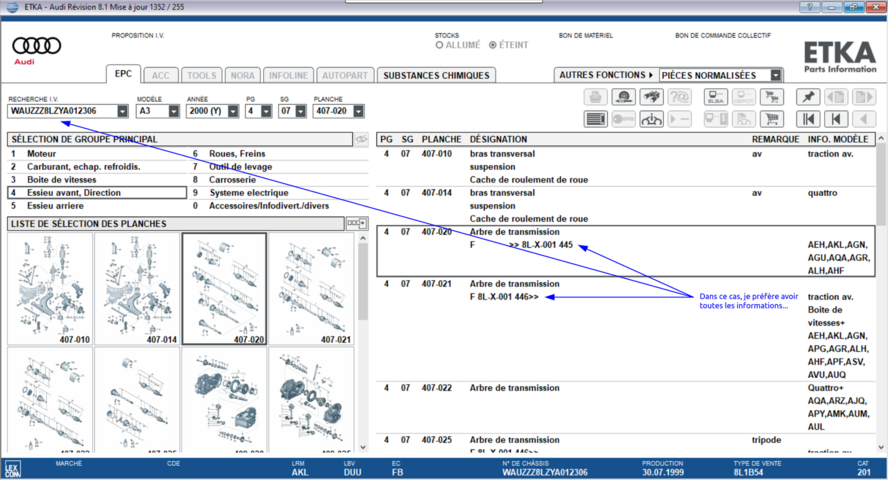Image resolution: width=888 pixels, height=480 pixels.
Task: Click the customer person icon
Action: pos(744,119)
